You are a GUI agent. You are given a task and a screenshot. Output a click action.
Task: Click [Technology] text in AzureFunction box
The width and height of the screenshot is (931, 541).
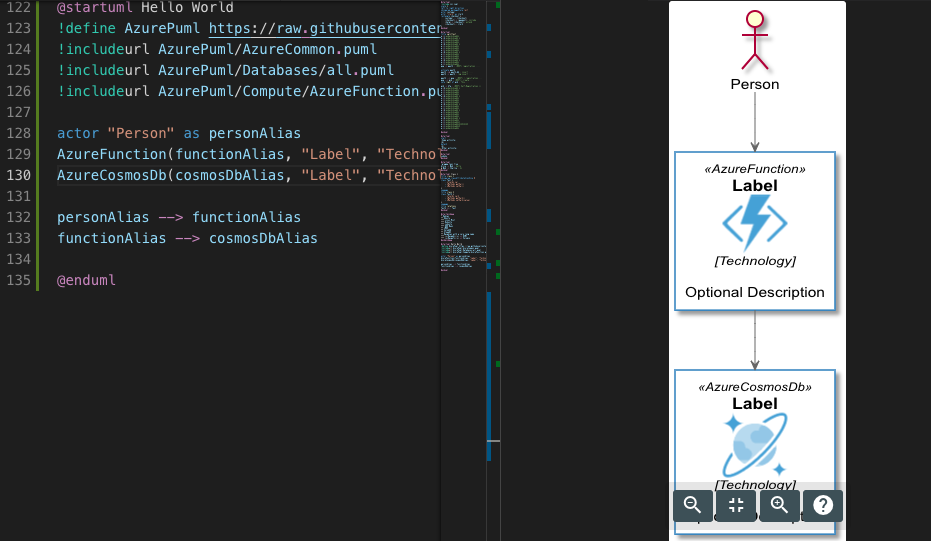(755, 261)
